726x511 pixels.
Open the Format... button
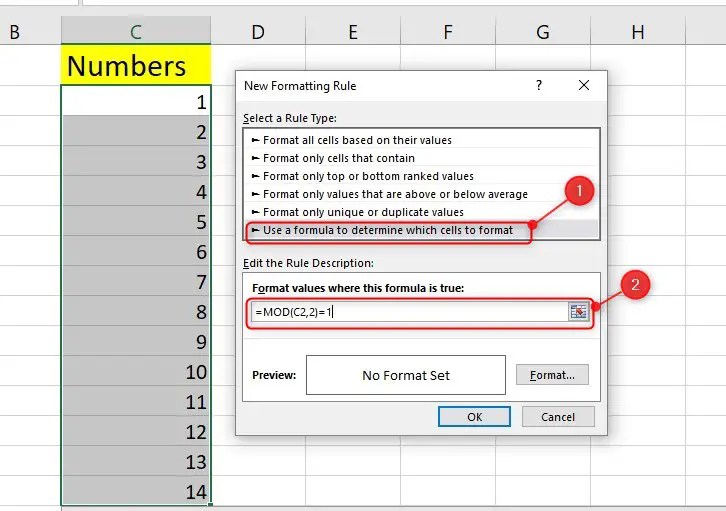point(552,375)
